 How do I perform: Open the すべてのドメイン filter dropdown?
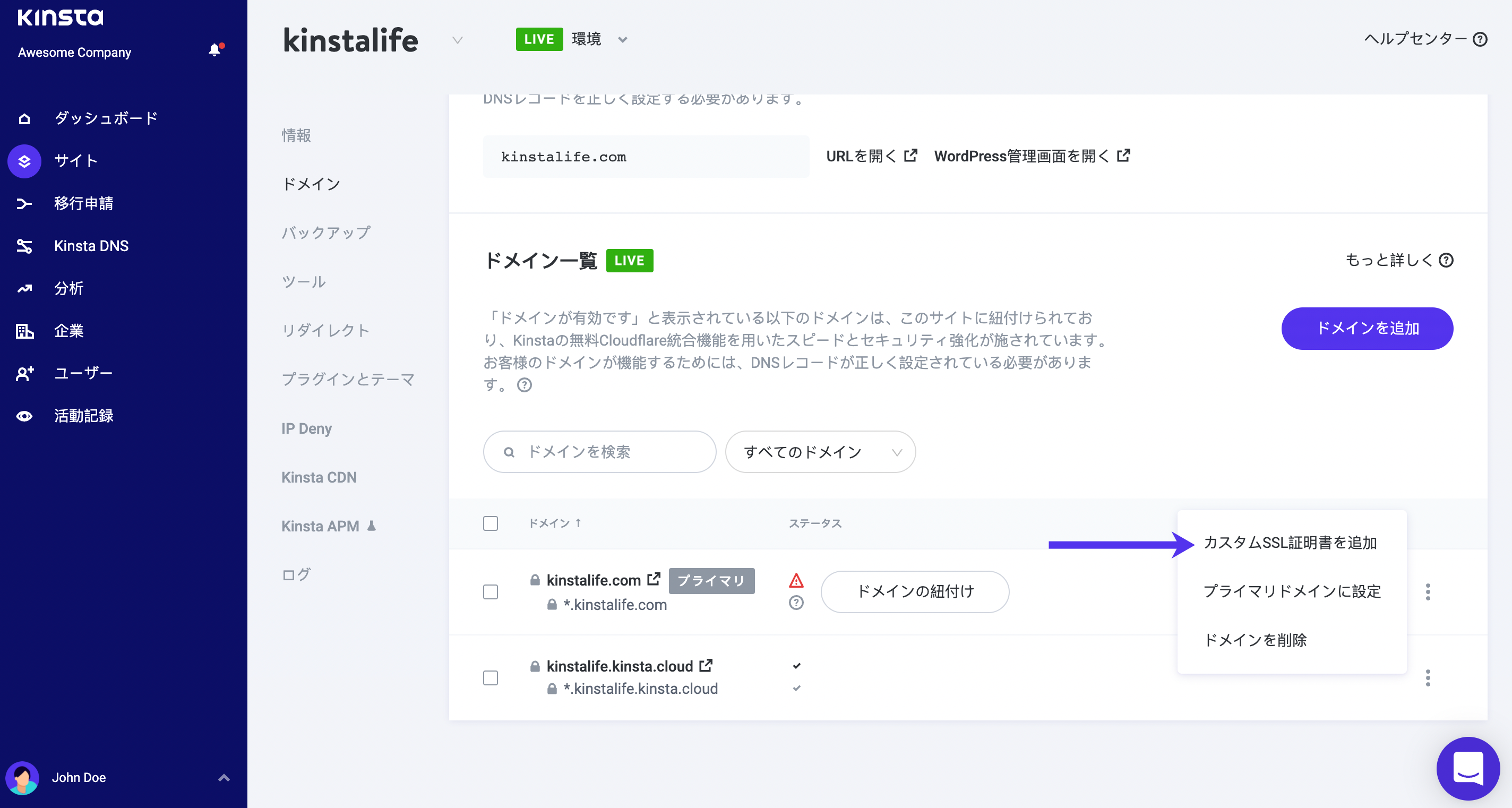[820, 452]
